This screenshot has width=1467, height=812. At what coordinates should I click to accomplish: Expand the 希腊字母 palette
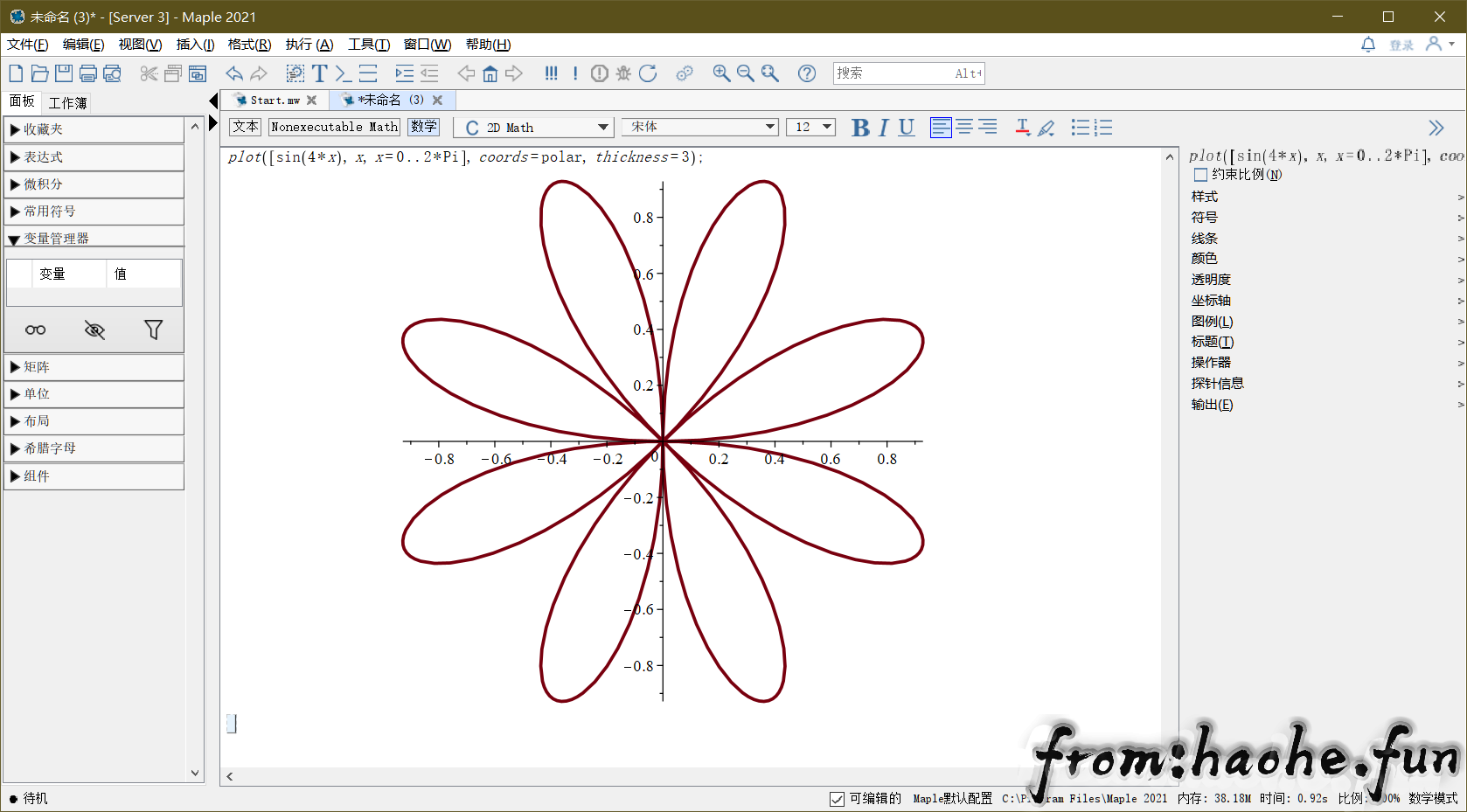click(94, 448)
